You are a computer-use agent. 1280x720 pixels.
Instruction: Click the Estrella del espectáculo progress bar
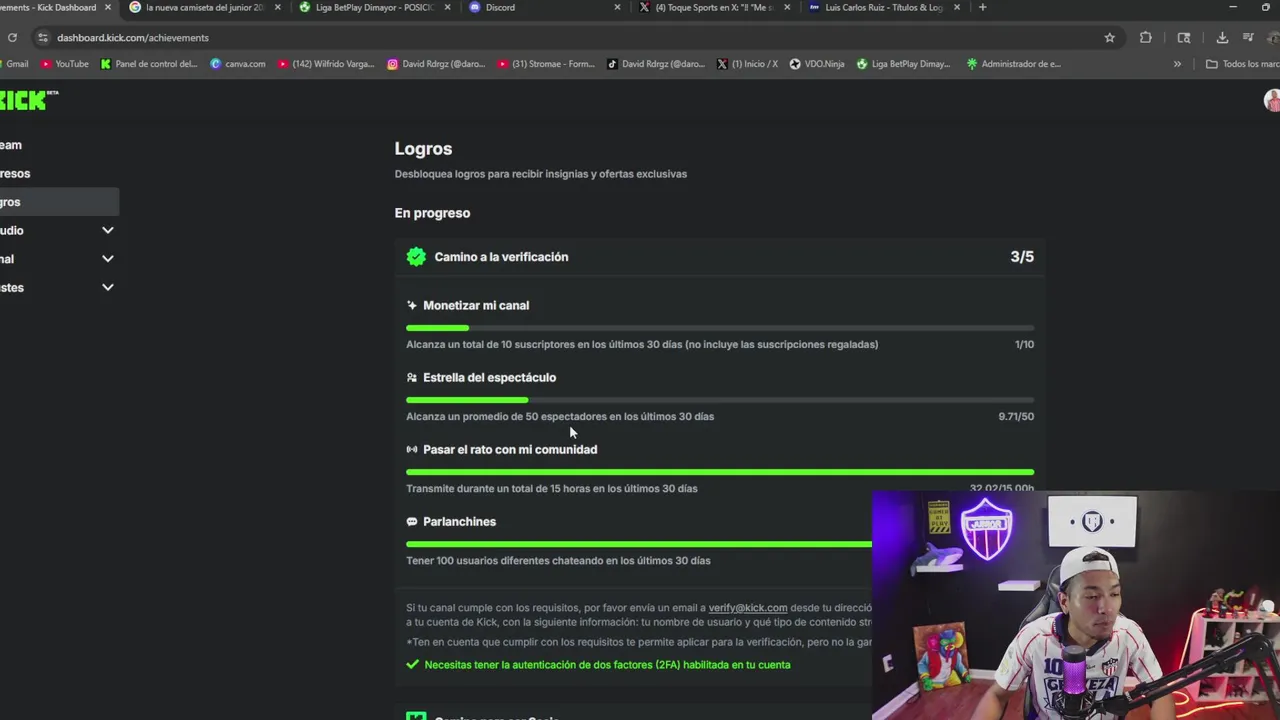tap(720, 400)
